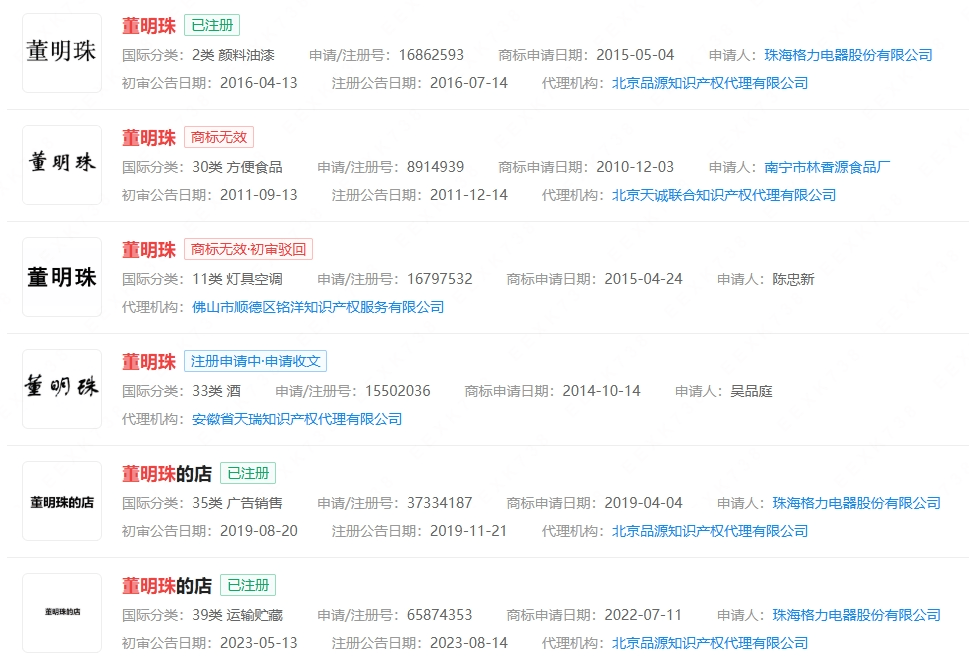Open 北京品源知识产权代理 agency link on 35类 广告销售 entry
Screen dimensions: 969x669
[709, 531]
